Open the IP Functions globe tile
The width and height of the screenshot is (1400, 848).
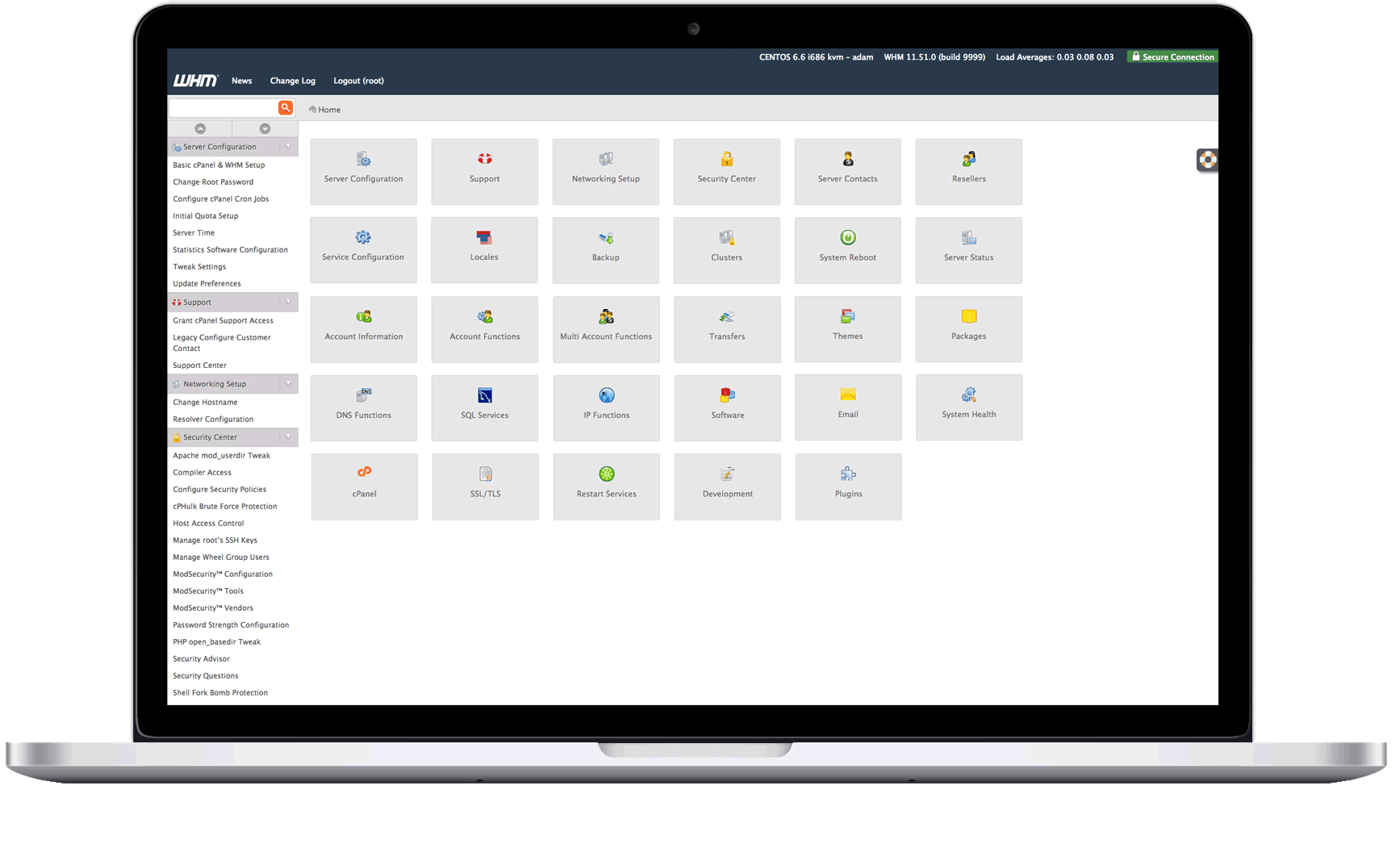pyautogui.click(x=607, y=408)
